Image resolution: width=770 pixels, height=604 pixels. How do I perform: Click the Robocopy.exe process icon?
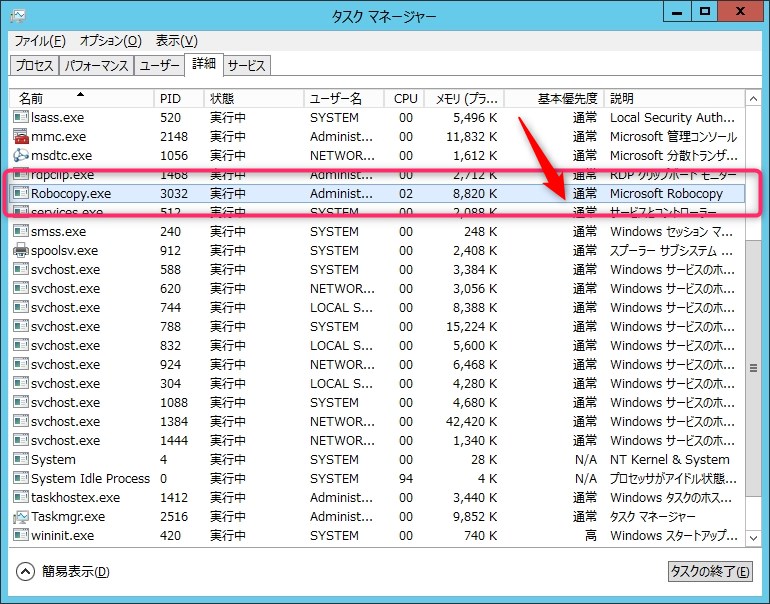coord(21,193)
